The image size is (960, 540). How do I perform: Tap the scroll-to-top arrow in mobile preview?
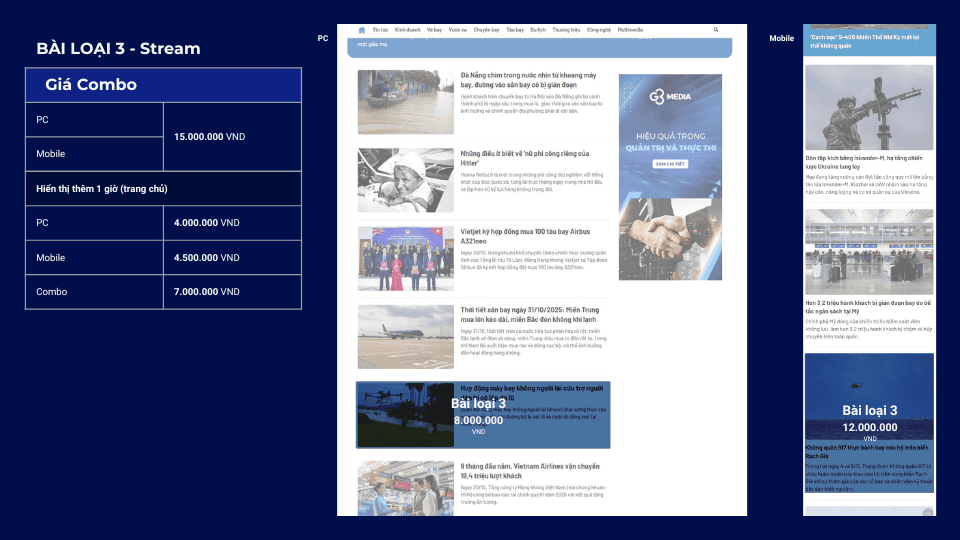pyautogui.click(x=928, y=512)
